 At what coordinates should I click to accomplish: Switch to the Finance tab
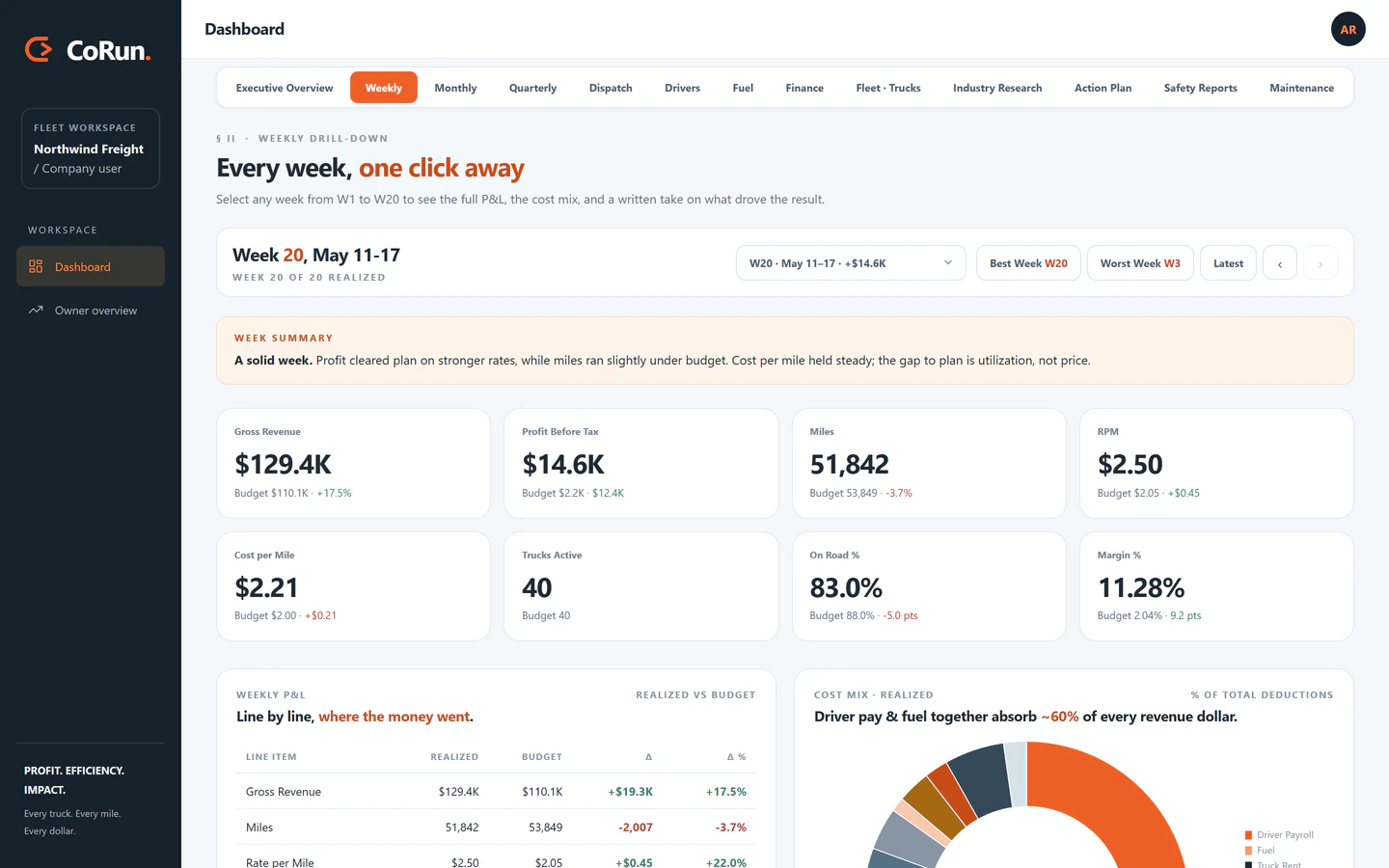[804, 88]
